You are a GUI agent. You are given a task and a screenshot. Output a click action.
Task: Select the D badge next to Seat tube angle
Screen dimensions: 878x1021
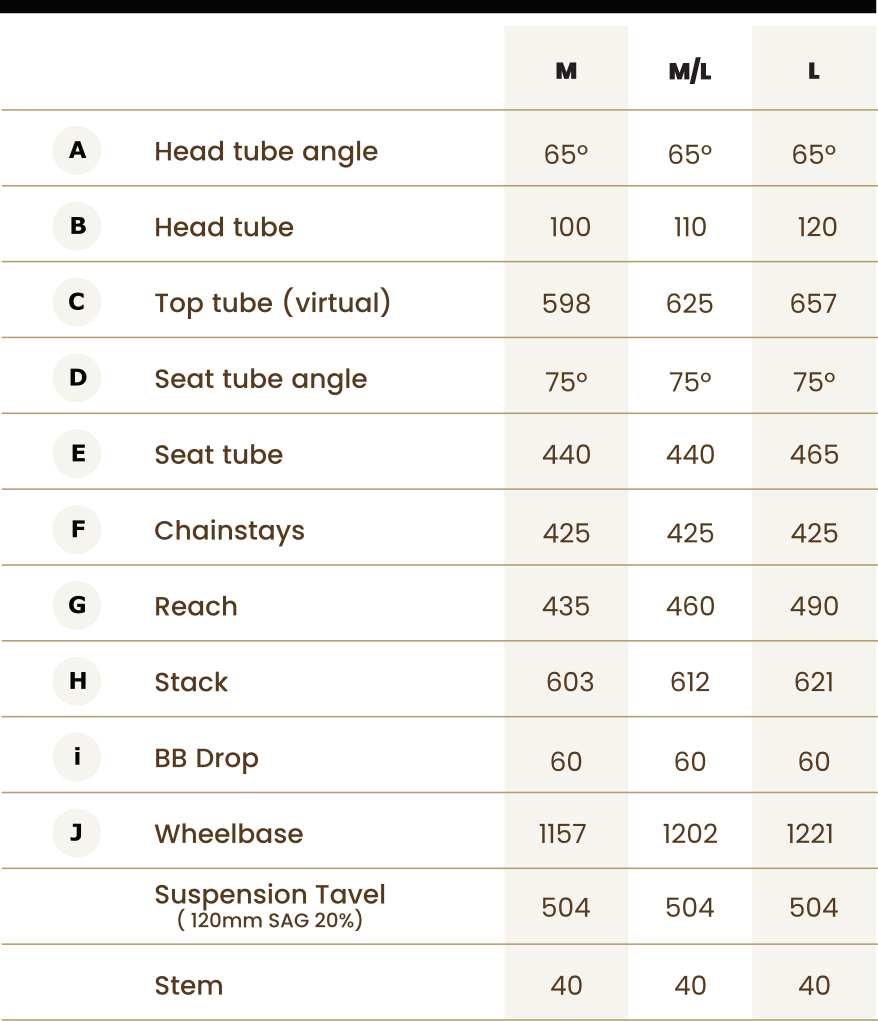77,378
